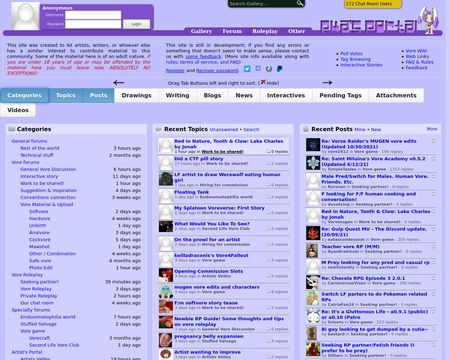Image resolution: width=450 pixels, height=360 pixels.
Task: Select the News tab
Action: (x=244, y=95)
